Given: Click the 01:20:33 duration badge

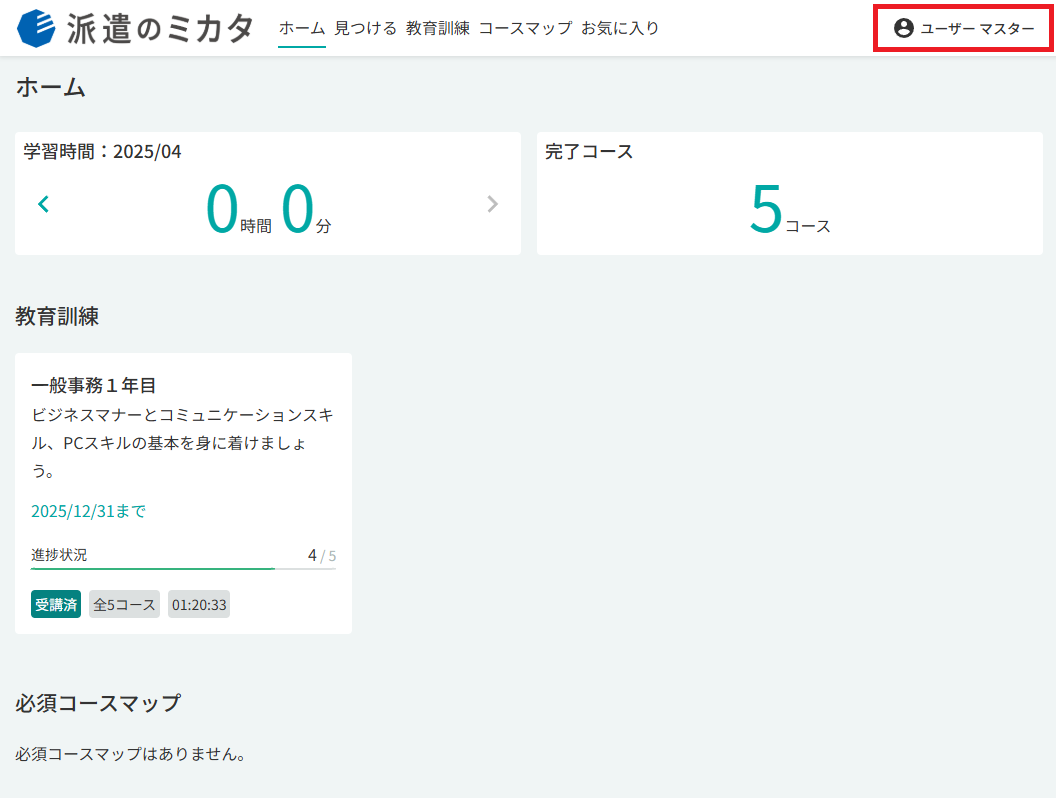Looking at the screenshot, I should tap(199, 604).
